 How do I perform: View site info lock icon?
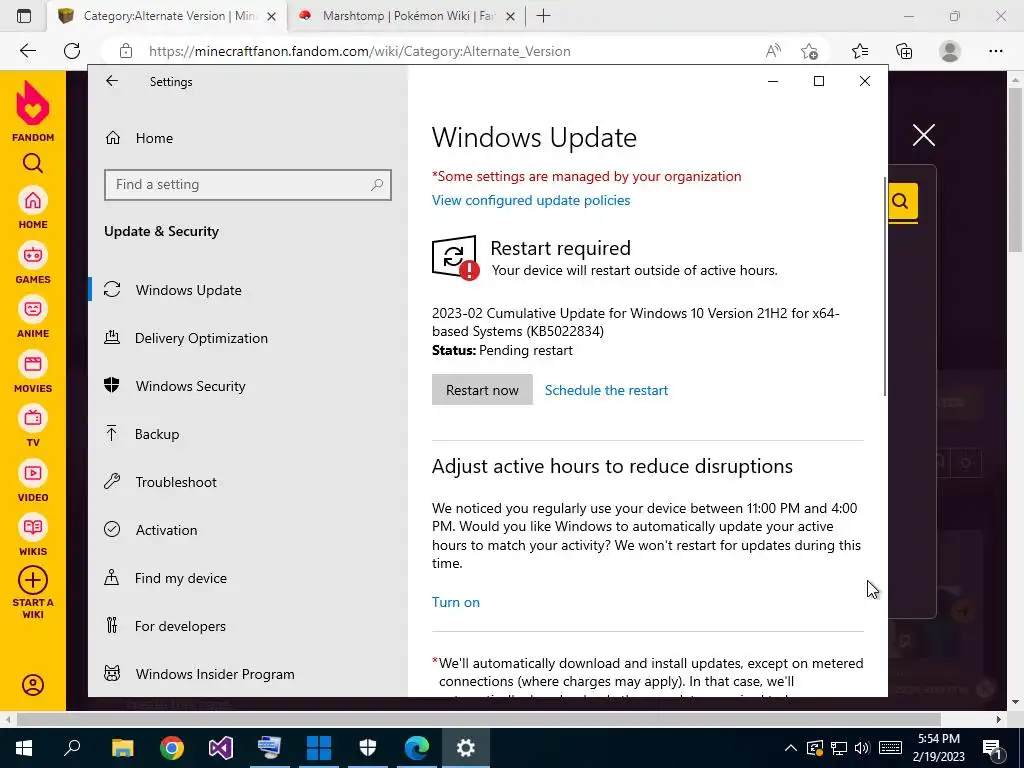tap(126, 51)
